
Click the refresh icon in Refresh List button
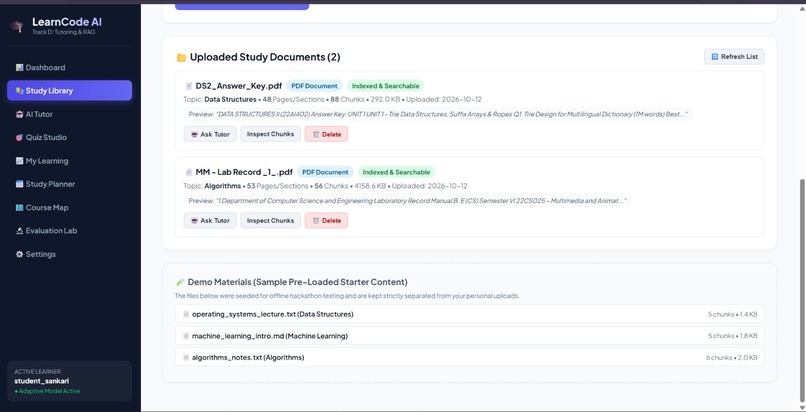(x=715, y=57)
